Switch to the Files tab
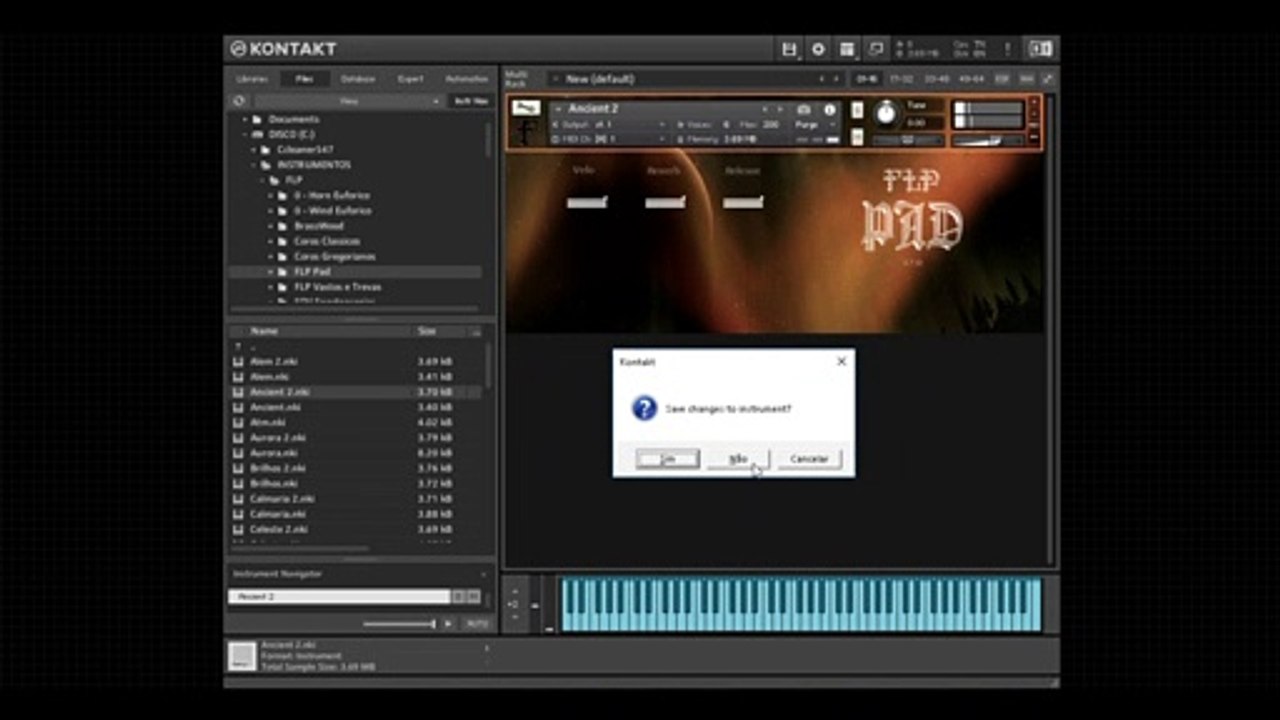This screenshot has width=1280, height=720. (303, 79)
